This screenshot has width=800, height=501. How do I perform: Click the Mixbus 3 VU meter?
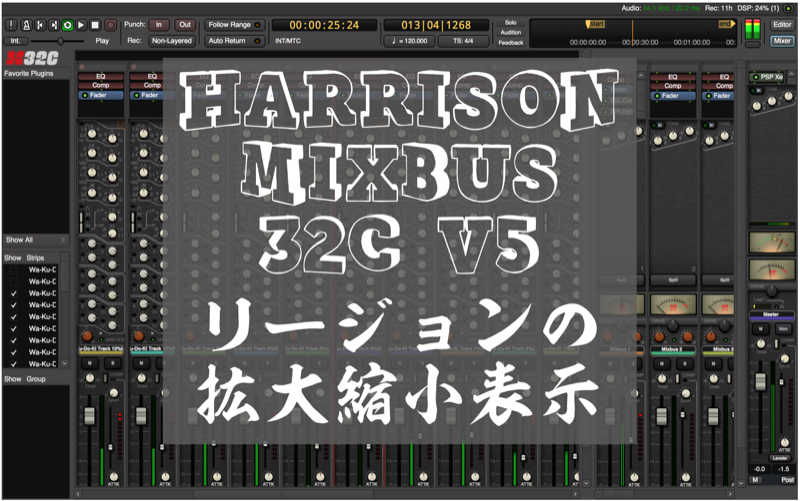coord(718,305)
